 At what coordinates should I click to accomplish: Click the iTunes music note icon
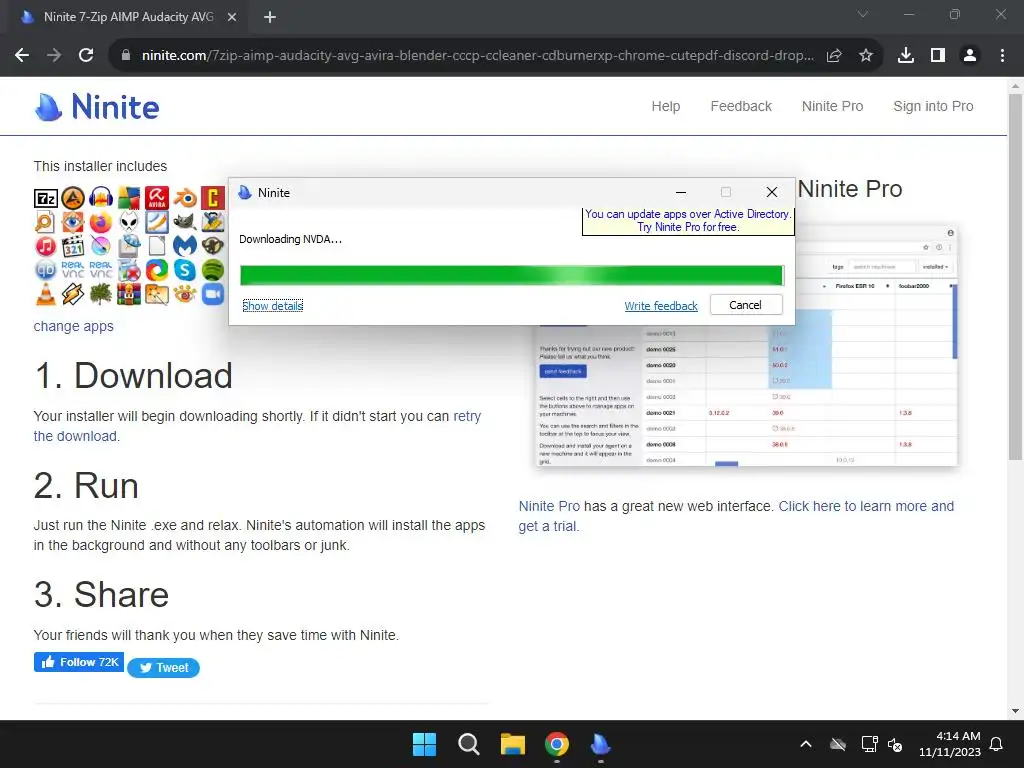46,246
